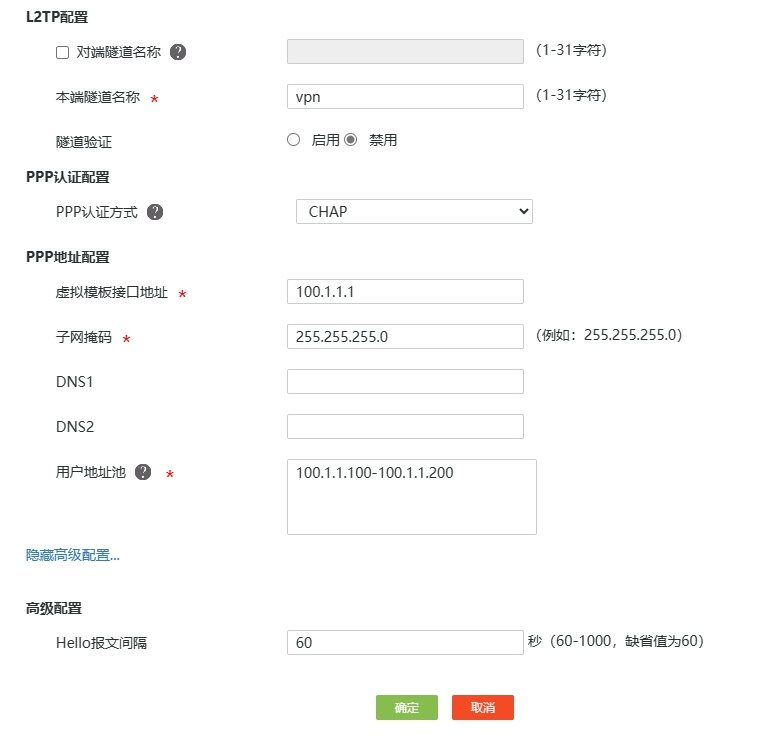The image size is (779, 739).
Task: Click the DNS1 label
Action: coord(75,382)
